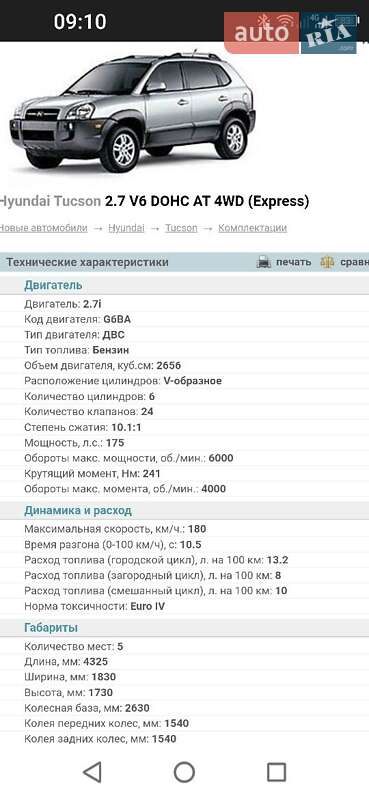Tap the Android home circle button
Image resolution: width=369 pixels, height=800 pixels.
click(184, 772)
